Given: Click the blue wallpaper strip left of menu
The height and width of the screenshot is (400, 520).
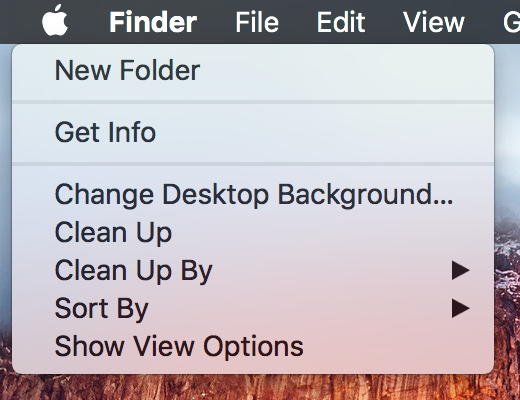Looking at the screenshot, I should click(5, 167).
